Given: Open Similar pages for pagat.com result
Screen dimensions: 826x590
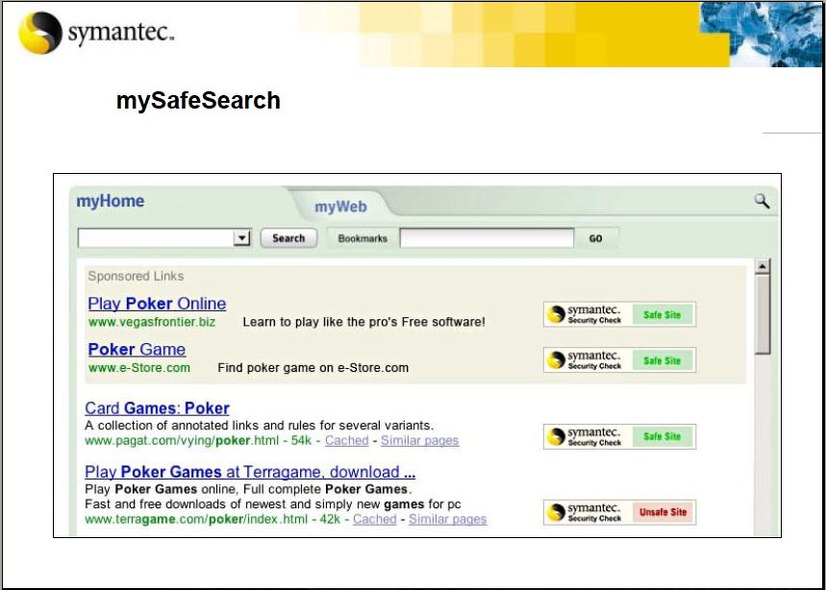Looking at the screenshot, I should (420, 440).
